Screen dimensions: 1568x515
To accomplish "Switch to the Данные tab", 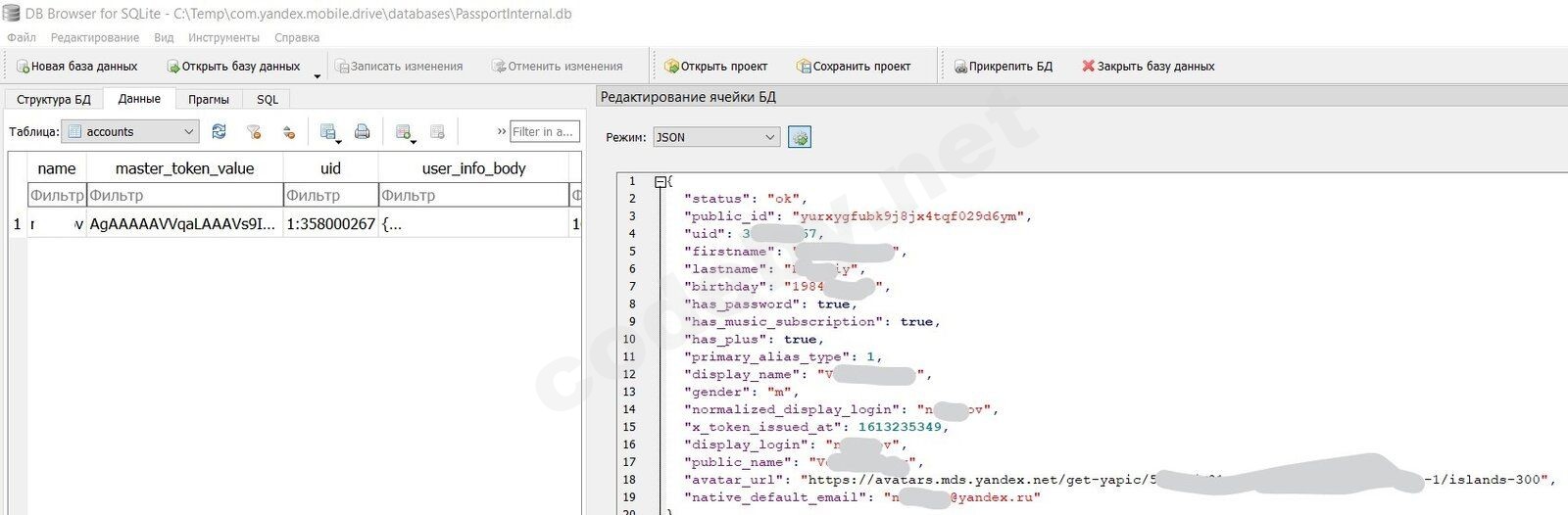I will 139,99.
